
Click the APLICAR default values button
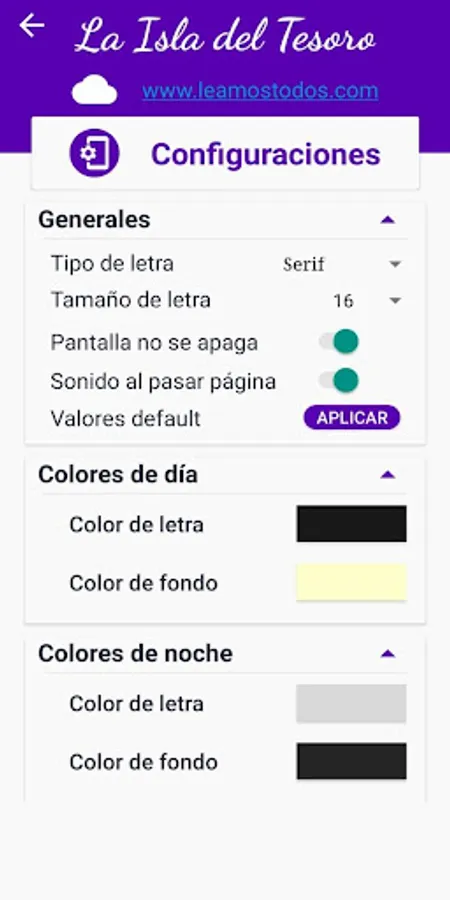(352, 418)
